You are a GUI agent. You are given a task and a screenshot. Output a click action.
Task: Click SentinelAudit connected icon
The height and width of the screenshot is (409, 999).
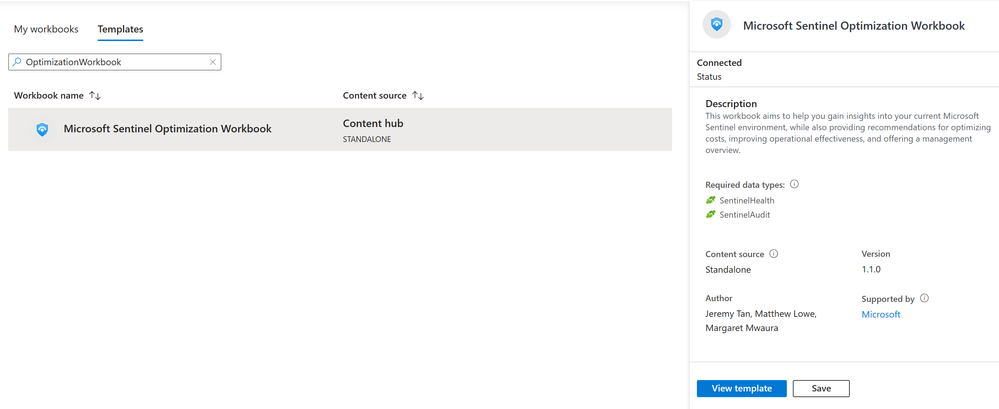coord(711,215)
